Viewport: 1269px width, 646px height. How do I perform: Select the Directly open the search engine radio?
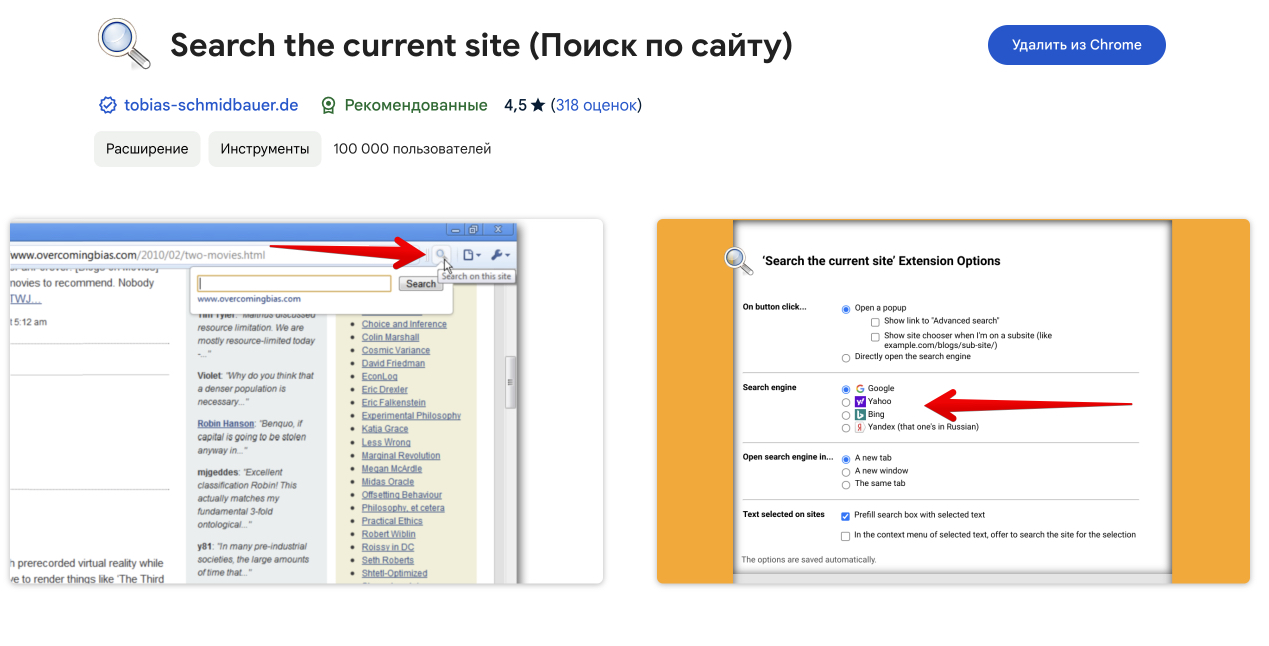point(846,357)
